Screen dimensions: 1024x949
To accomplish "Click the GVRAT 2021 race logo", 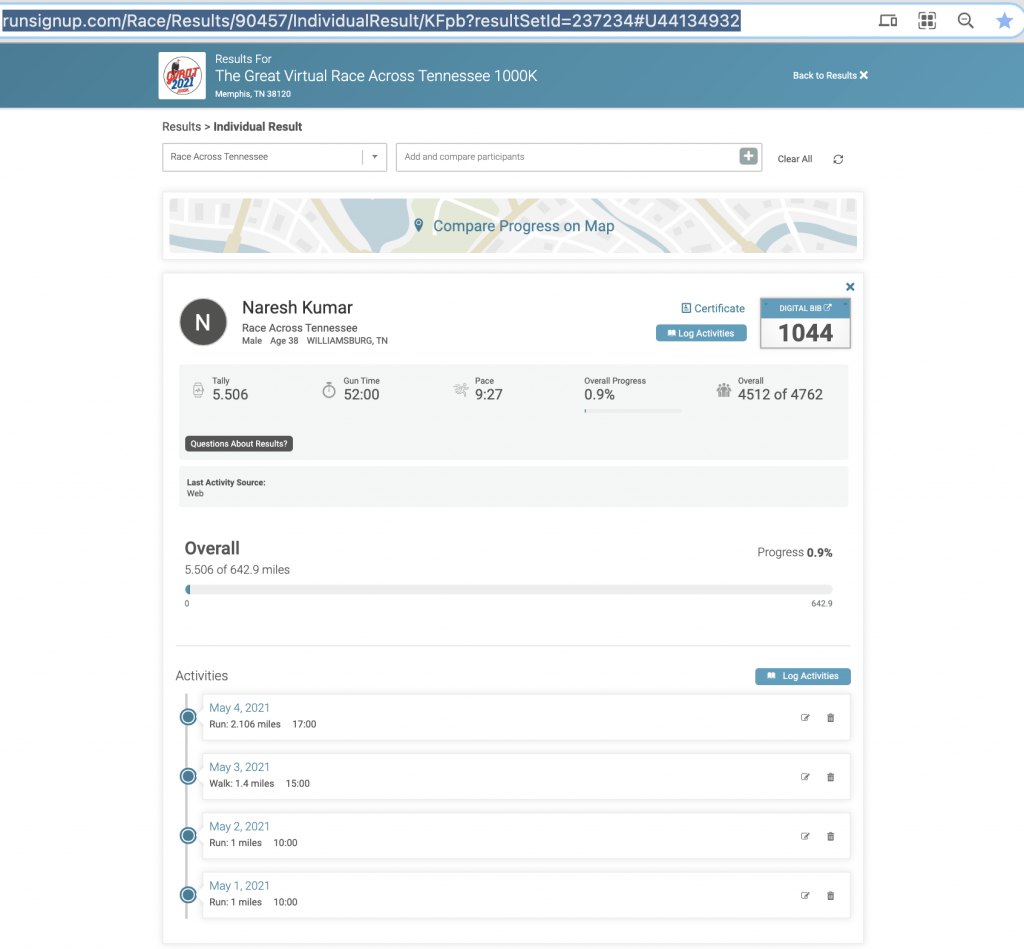I will (182, 76).
